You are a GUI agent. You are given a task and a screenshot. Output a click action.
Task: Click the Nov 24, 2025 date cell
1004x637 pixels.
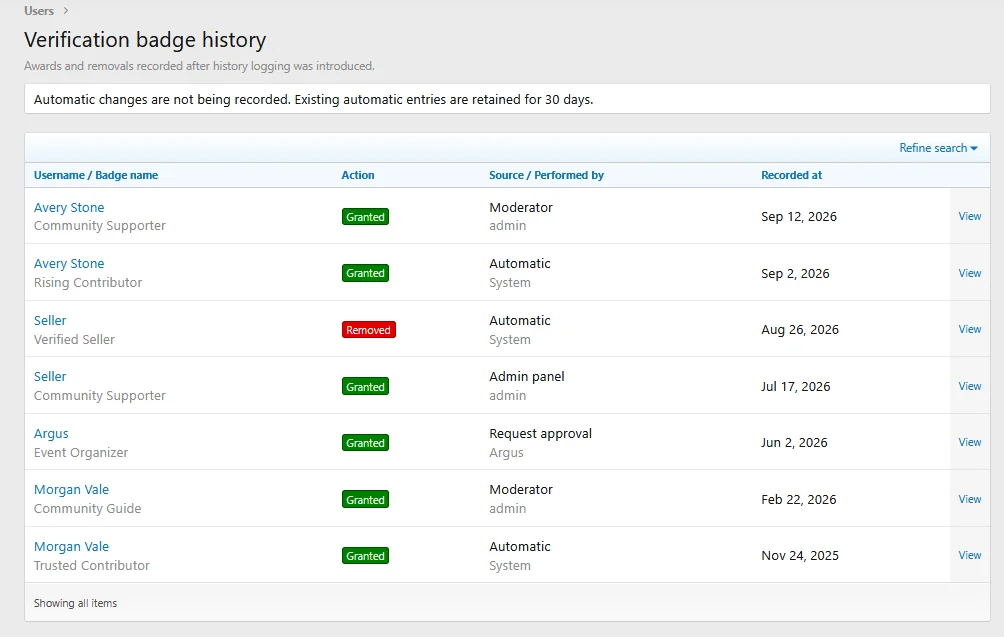click(800, 556)
